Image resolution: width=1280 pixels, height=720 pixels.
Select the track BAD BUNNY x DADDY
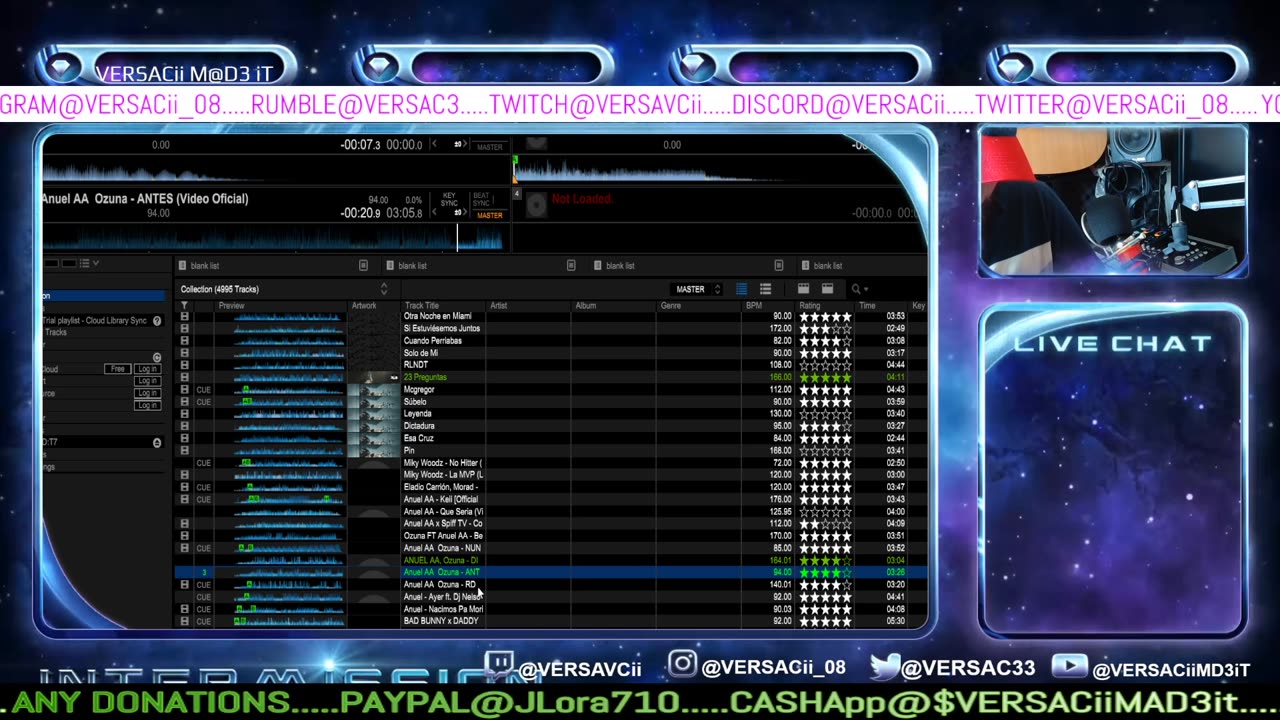441,621
